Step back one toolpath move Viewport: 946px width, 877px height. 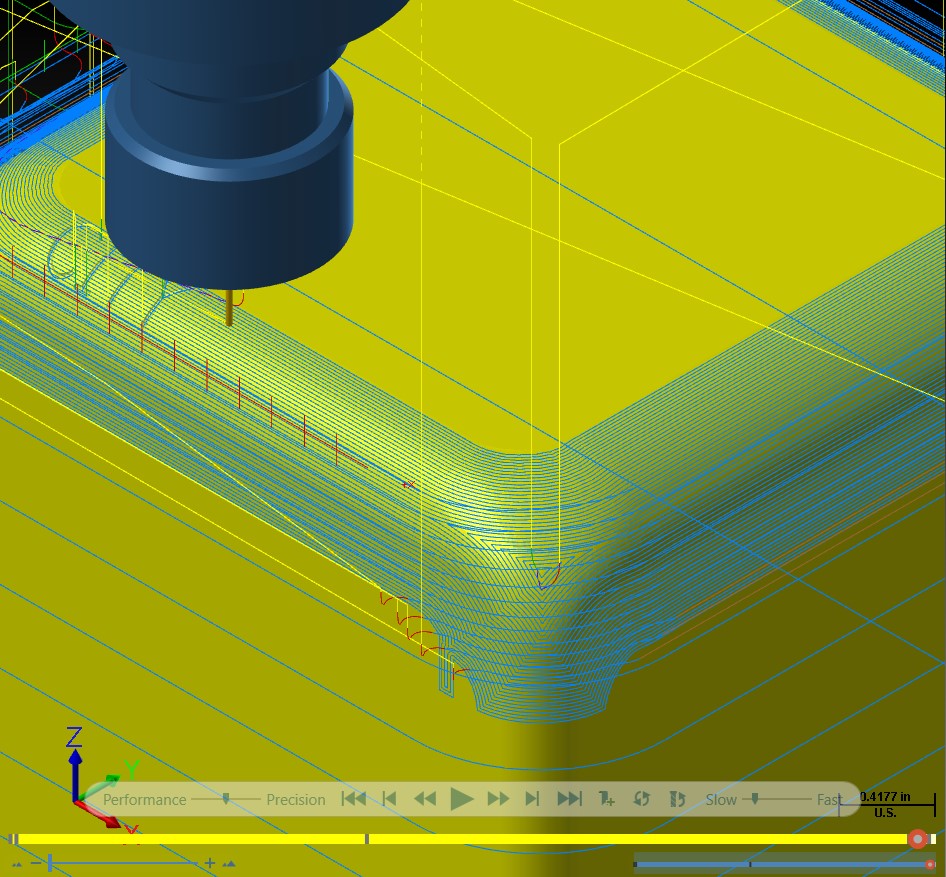click(389, 799)
